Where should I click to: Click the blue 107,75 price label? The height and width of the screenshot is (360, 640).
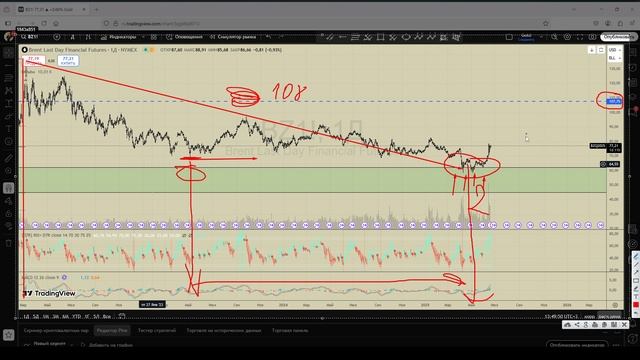pyautogui.click(x=614, y=101)
